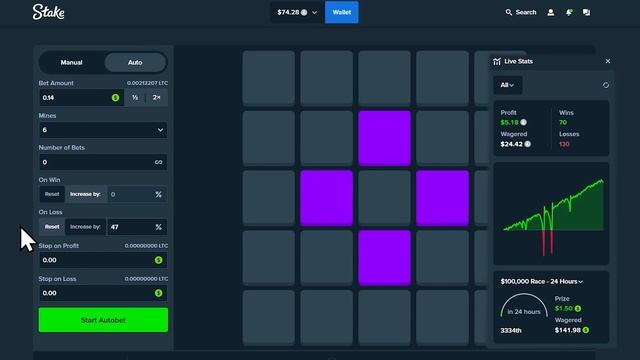Select On Win Reset option
This screenshot has width=640, height=360.
pos(52,194)
